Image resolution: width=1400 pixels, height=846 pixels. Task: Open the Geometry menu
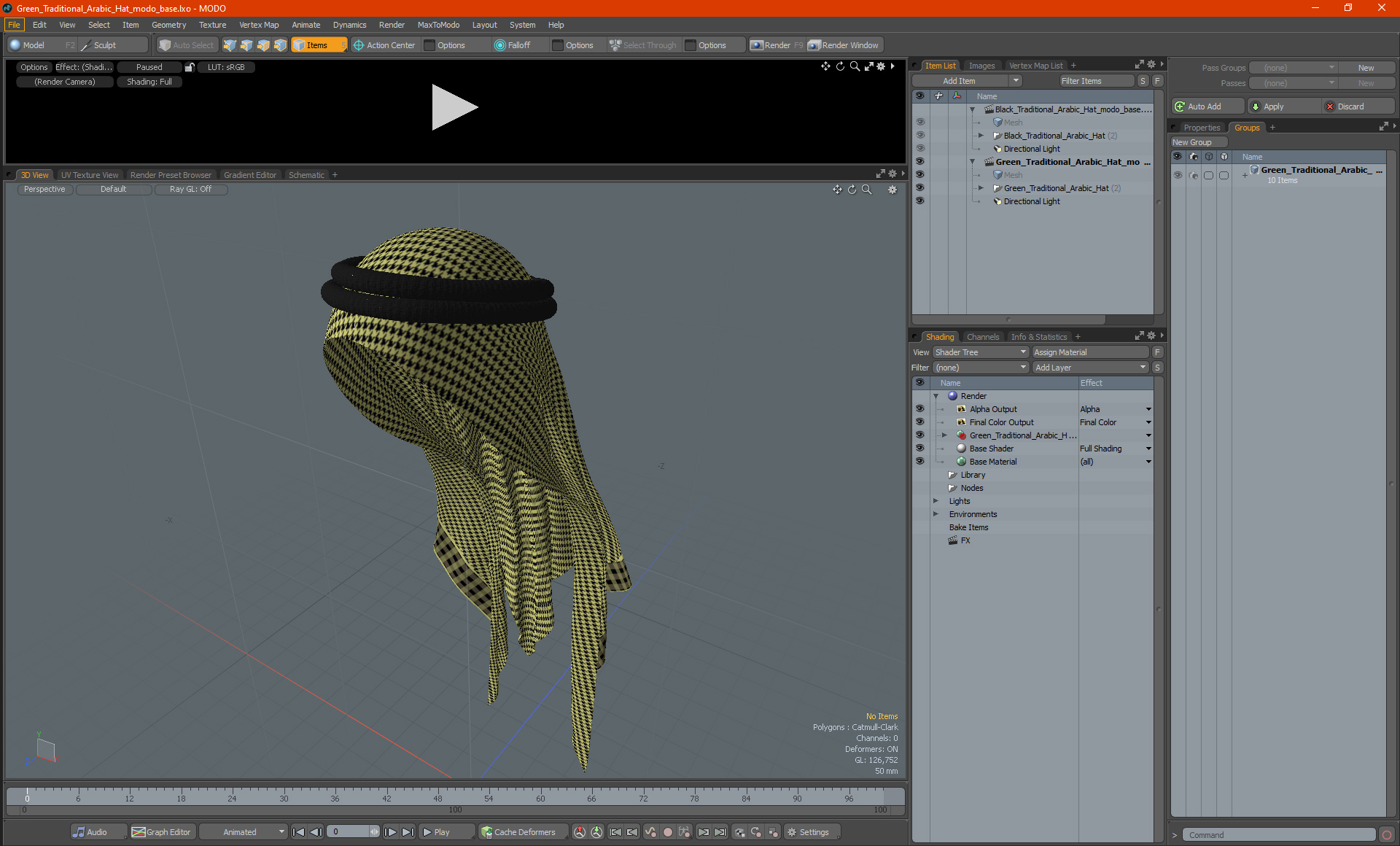point(168,25)
